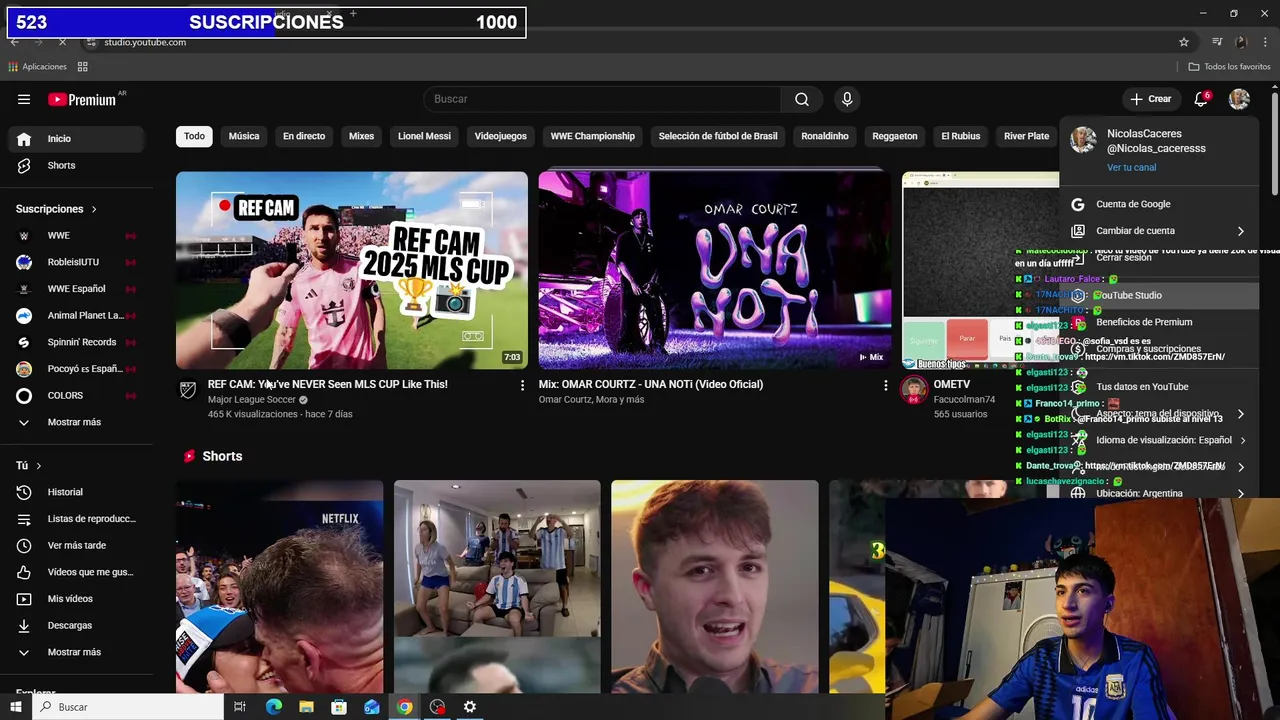Open REF CAM video title link
The height and width of the screenshot is (720, 1280).
(327, 385)
